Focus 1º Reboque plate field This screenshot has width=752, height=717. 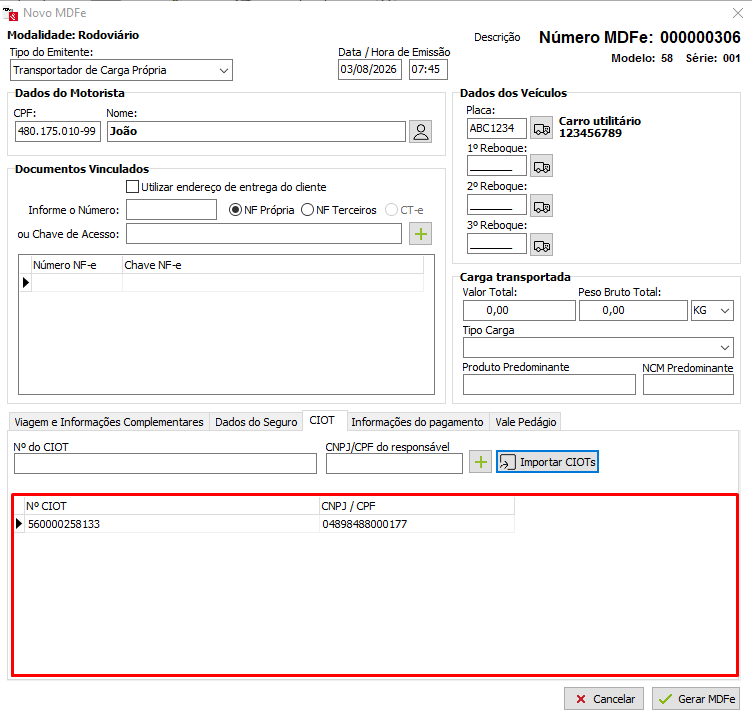pos(496,166)
